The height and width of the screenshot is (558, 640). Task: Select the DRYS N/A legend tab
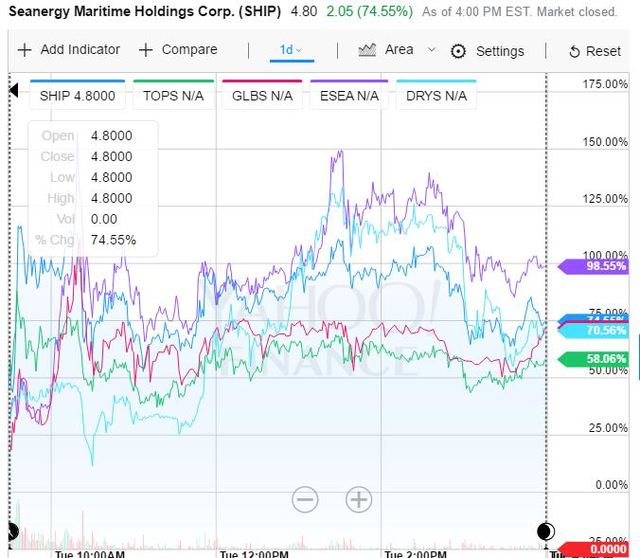point(436,96)
